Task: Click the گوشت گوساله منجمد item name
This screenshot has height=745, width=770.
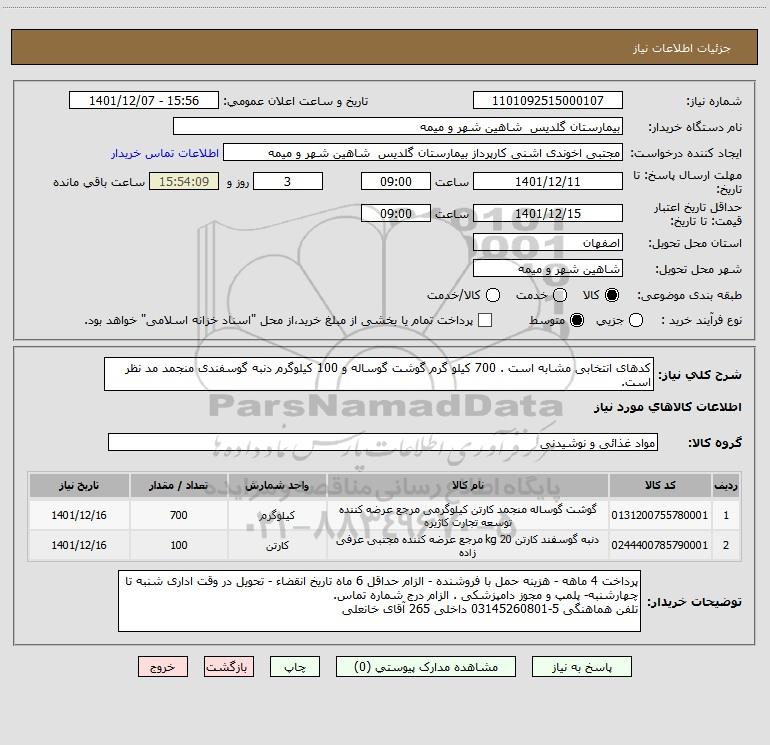Action: pos(468,515)
